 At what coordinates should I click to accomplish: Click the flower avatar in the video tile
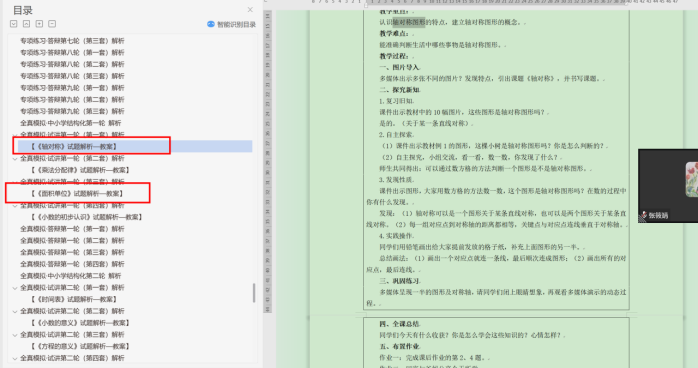[692, 179]
